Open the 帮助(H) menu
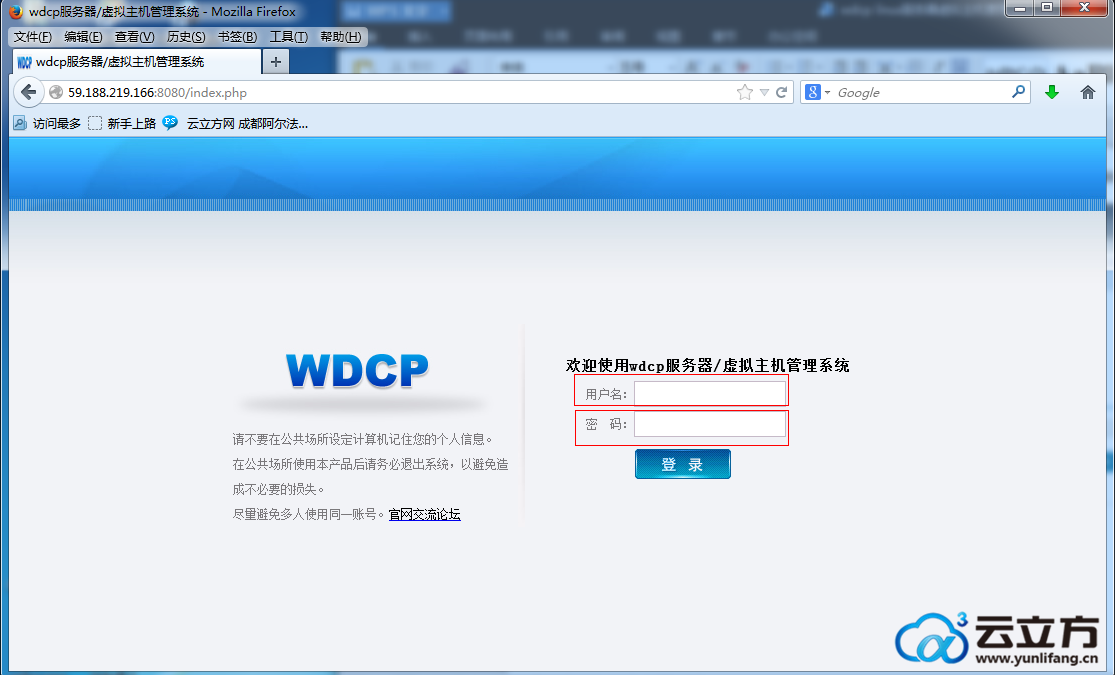 341,37
